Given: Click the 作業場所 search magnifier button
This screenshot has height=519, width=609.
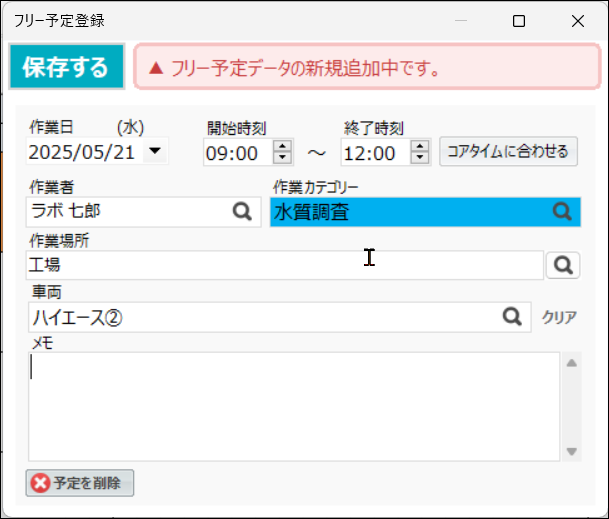Looking at the screenshot, I should [x=563, y=265].
